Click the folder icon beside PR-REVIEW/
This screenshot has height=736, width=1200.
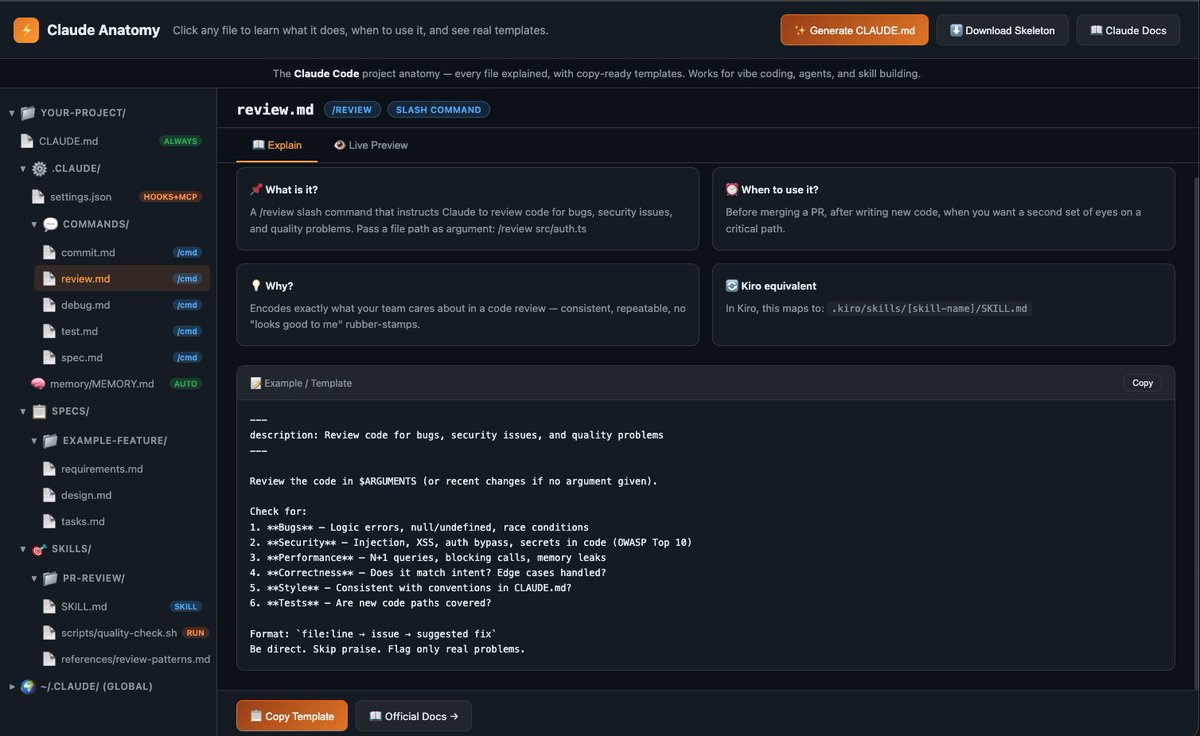pos(50,578)
